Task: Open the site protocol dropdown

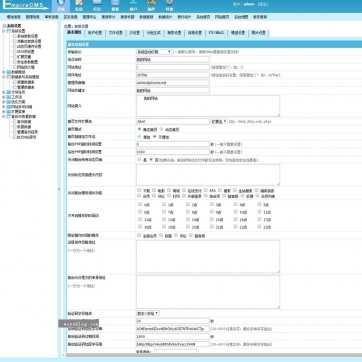Action: point(154,52)
